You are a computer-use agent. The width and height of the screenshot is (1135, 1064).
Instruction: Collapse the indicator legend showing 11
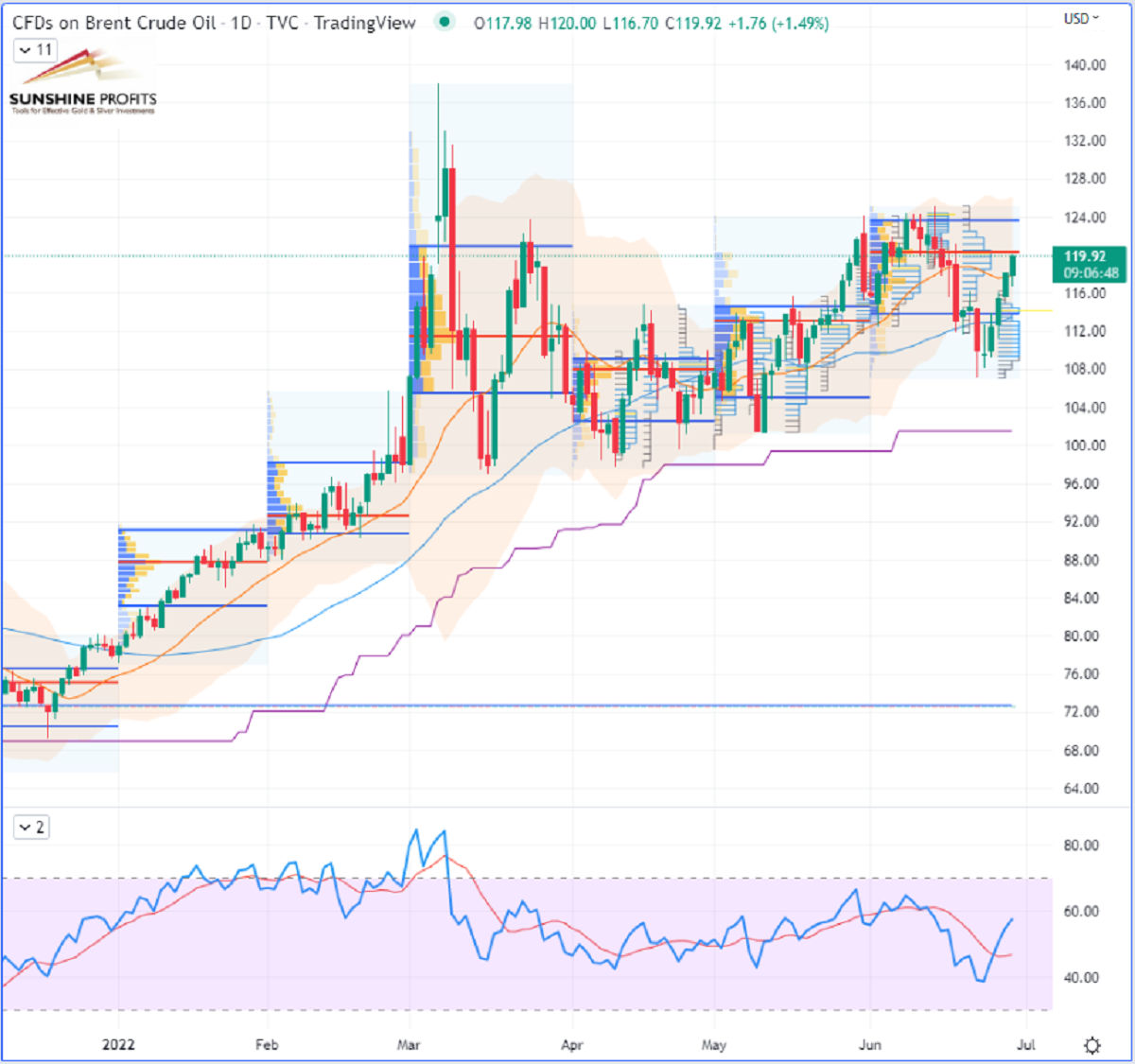(x=35, y=50)
